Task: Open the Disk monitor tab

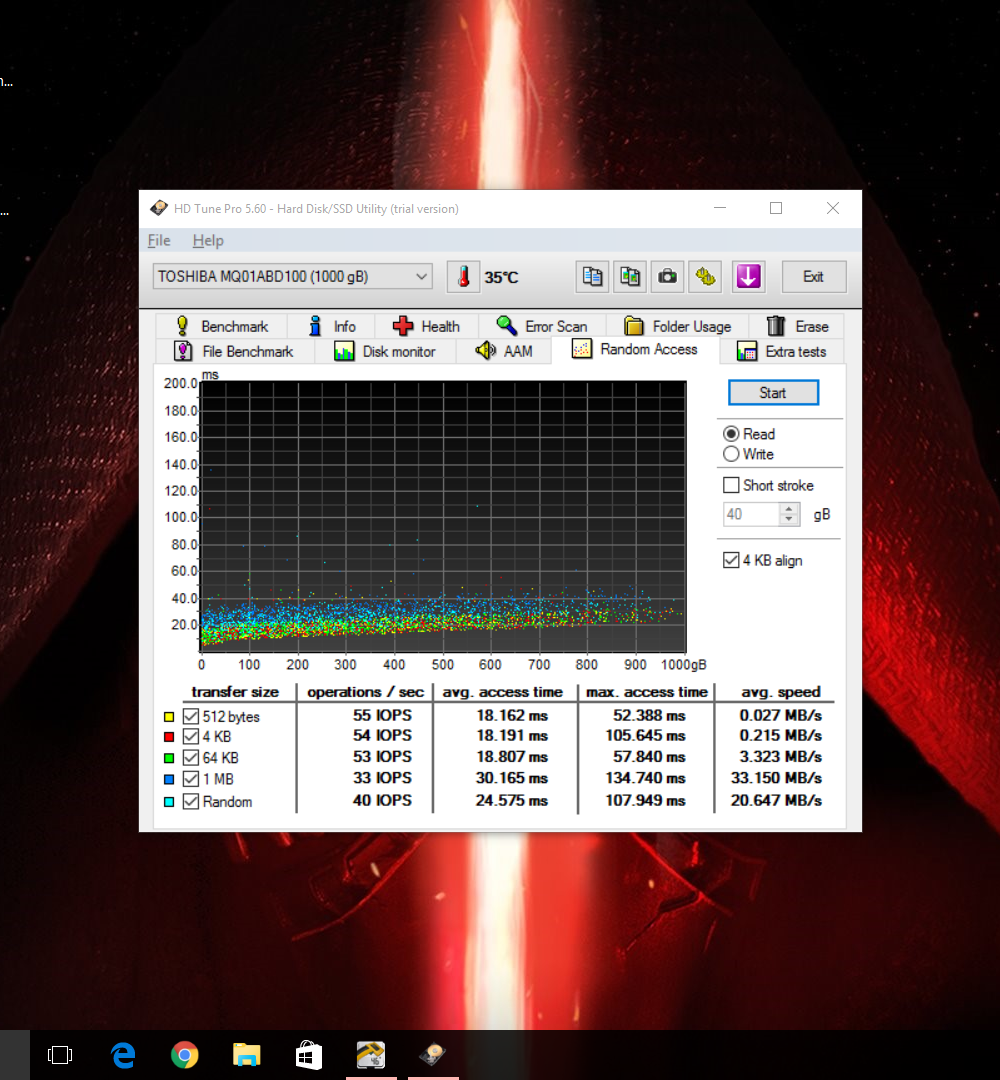Action: click(385, 351)
